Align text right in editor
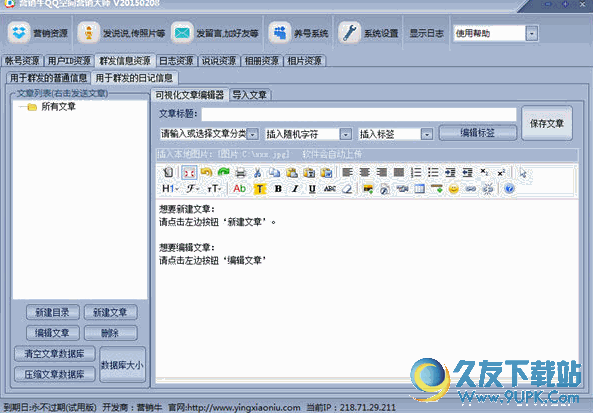 point(382,172)
